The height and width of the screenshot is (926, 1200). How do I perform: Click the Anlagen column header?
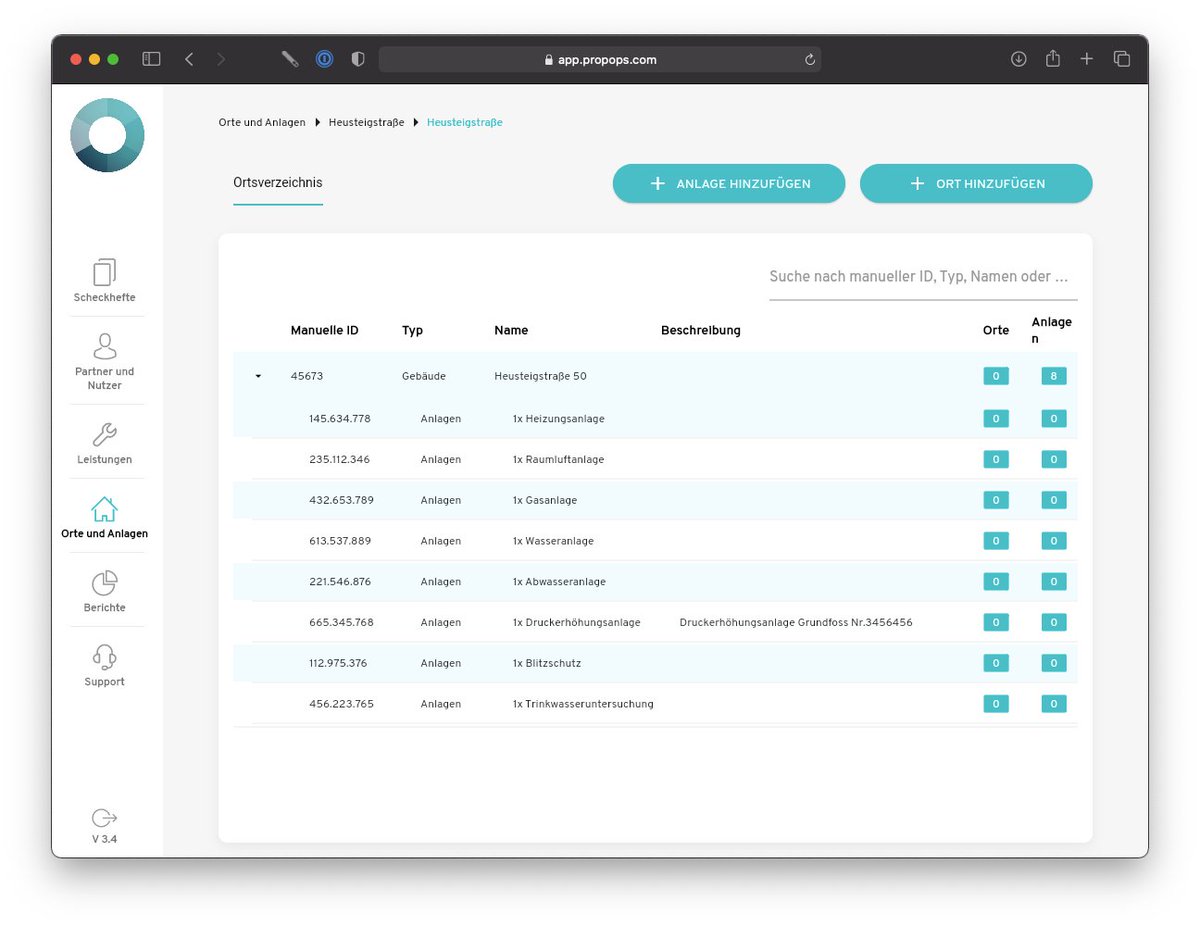(x=1051, y=330)
